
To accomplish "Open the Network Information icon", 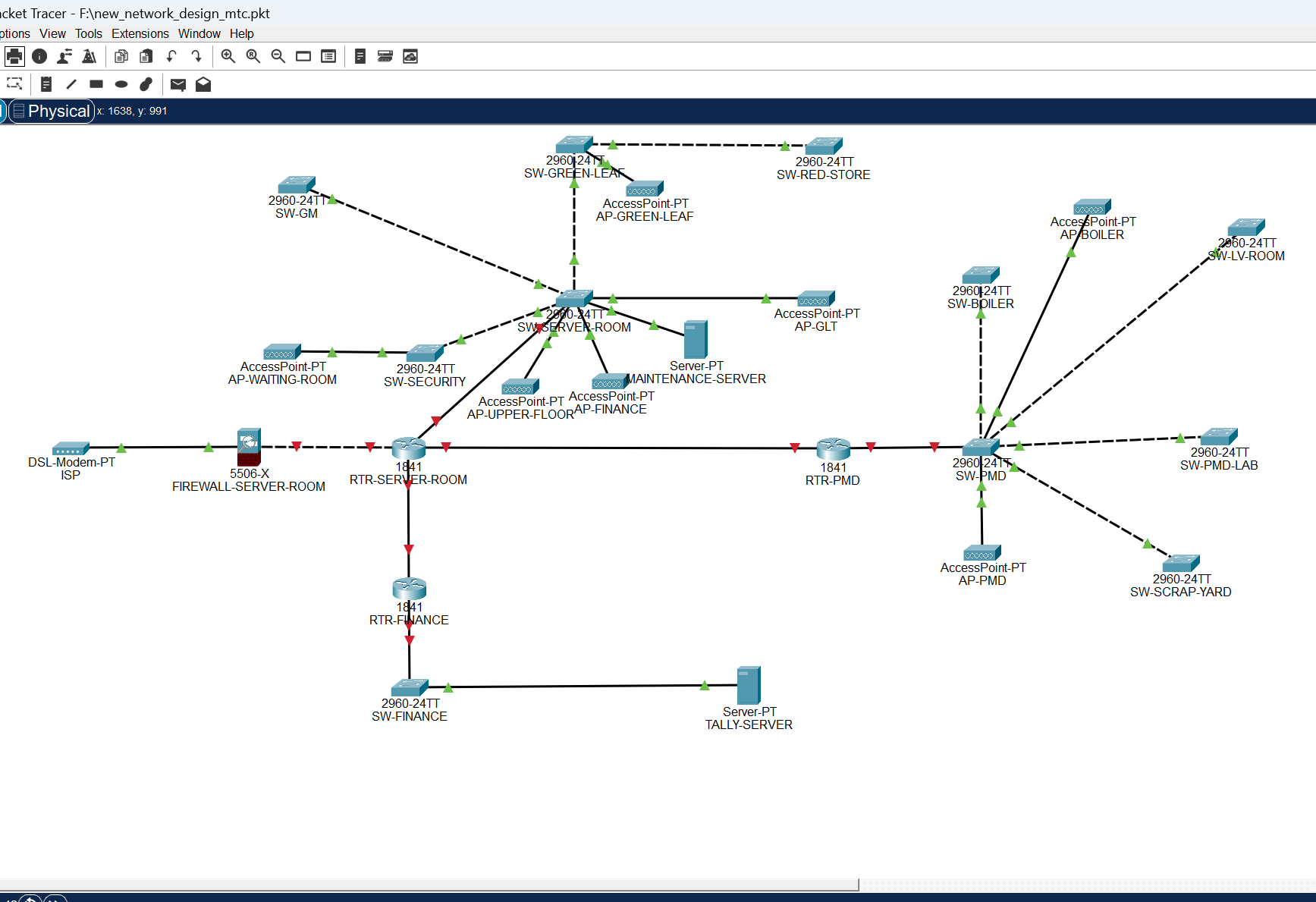I will pyautogui.click(x=39, y=56).
